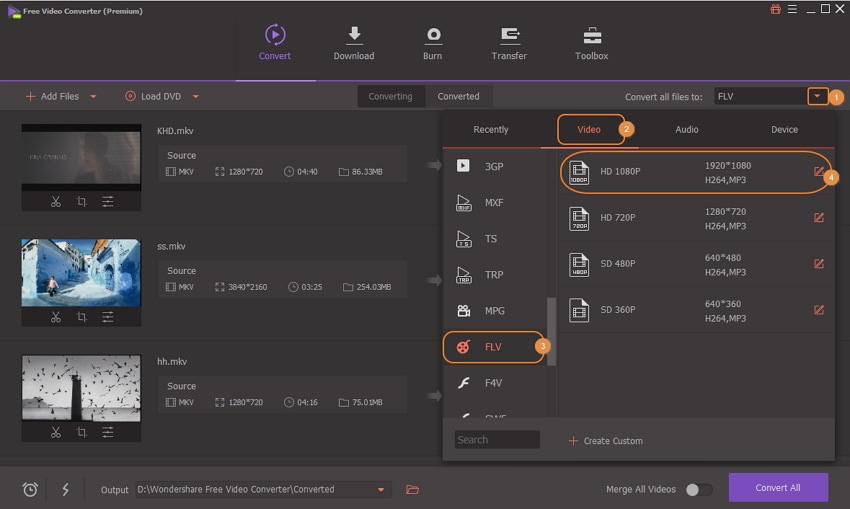
Task: Switch to the Converting tab
Action: tap(390, 96)
